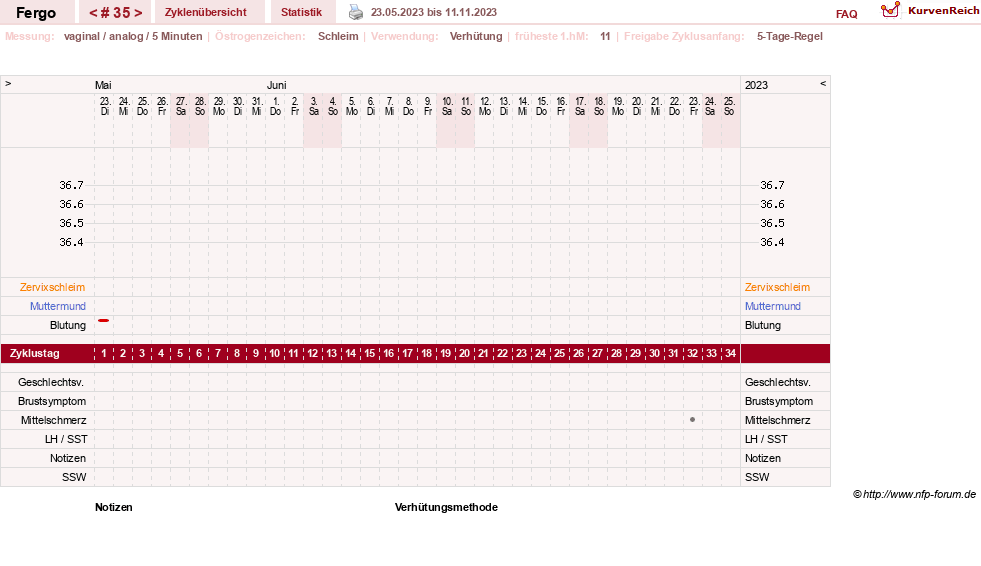Click the right Zervixschleim label
981x566 pixels.
777,287
